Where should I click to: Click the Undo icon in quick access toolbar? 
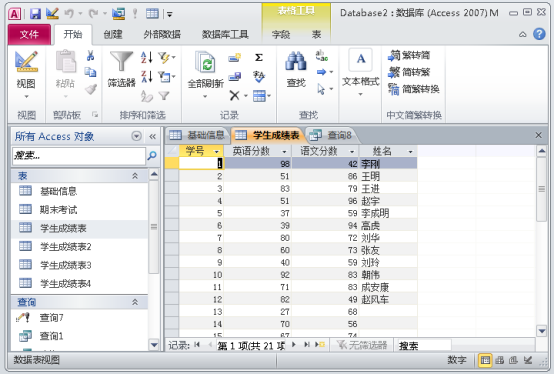(69, 14)
